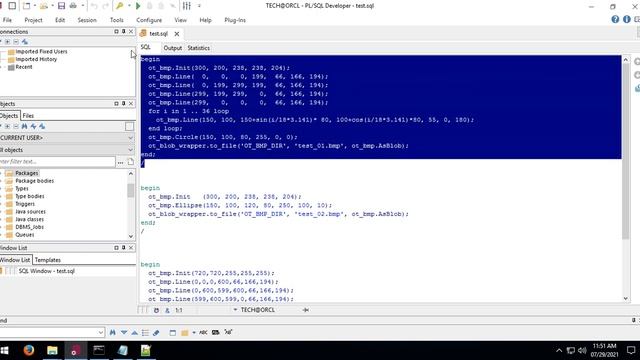Click the ellipsis button next to filter field

pos(120,162)
